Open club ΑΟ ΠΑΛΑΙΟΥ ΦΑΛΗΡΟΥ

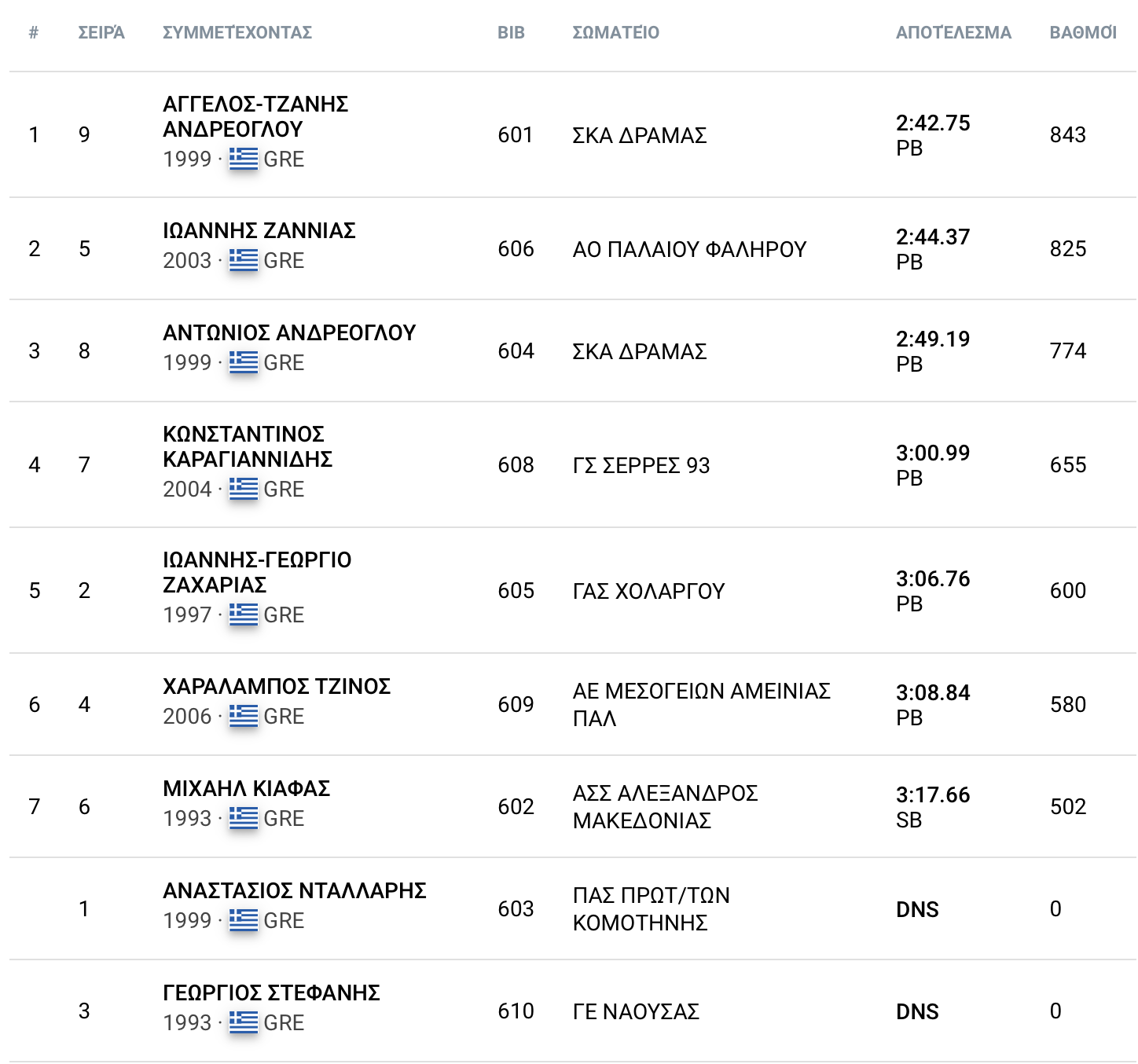click(689, 249)
